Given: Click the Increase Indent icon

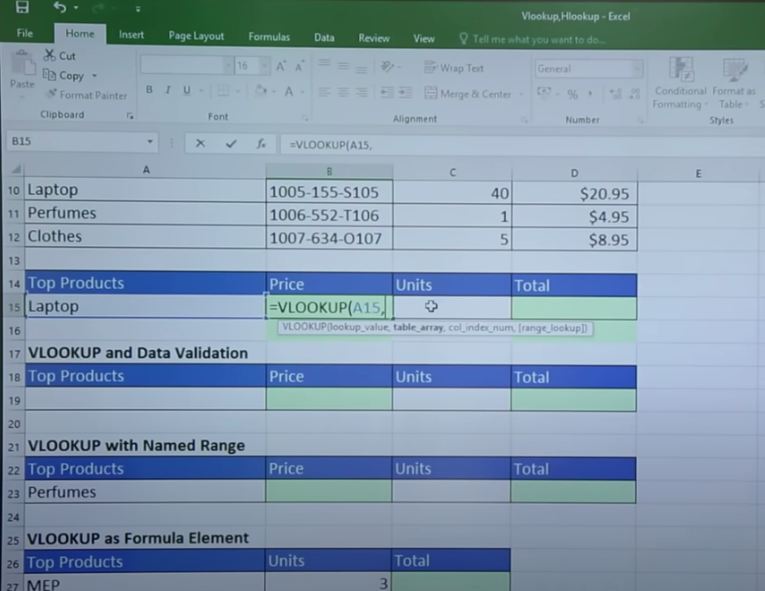Looking at the screenshot, I should pos(405,93).
